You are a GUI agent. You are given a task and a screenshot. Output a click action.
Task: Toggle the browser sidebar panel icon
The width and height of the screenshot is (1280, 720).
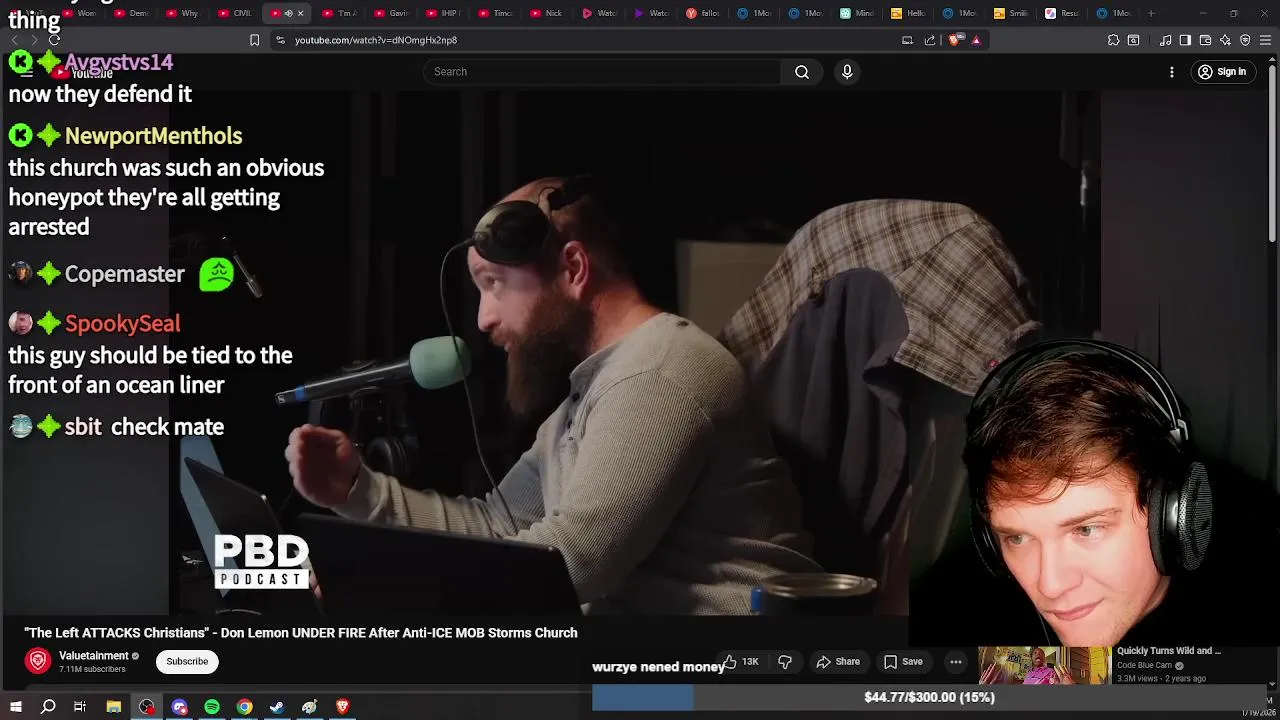[1185, 40]
